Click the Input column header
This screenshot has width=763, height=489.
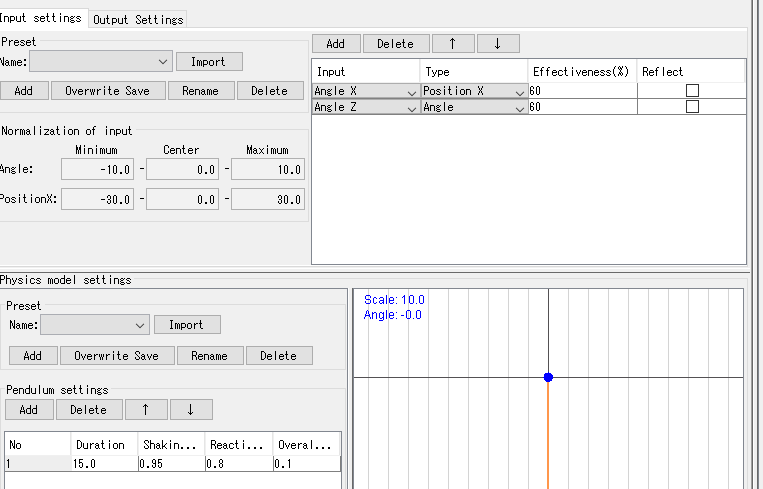365,72
